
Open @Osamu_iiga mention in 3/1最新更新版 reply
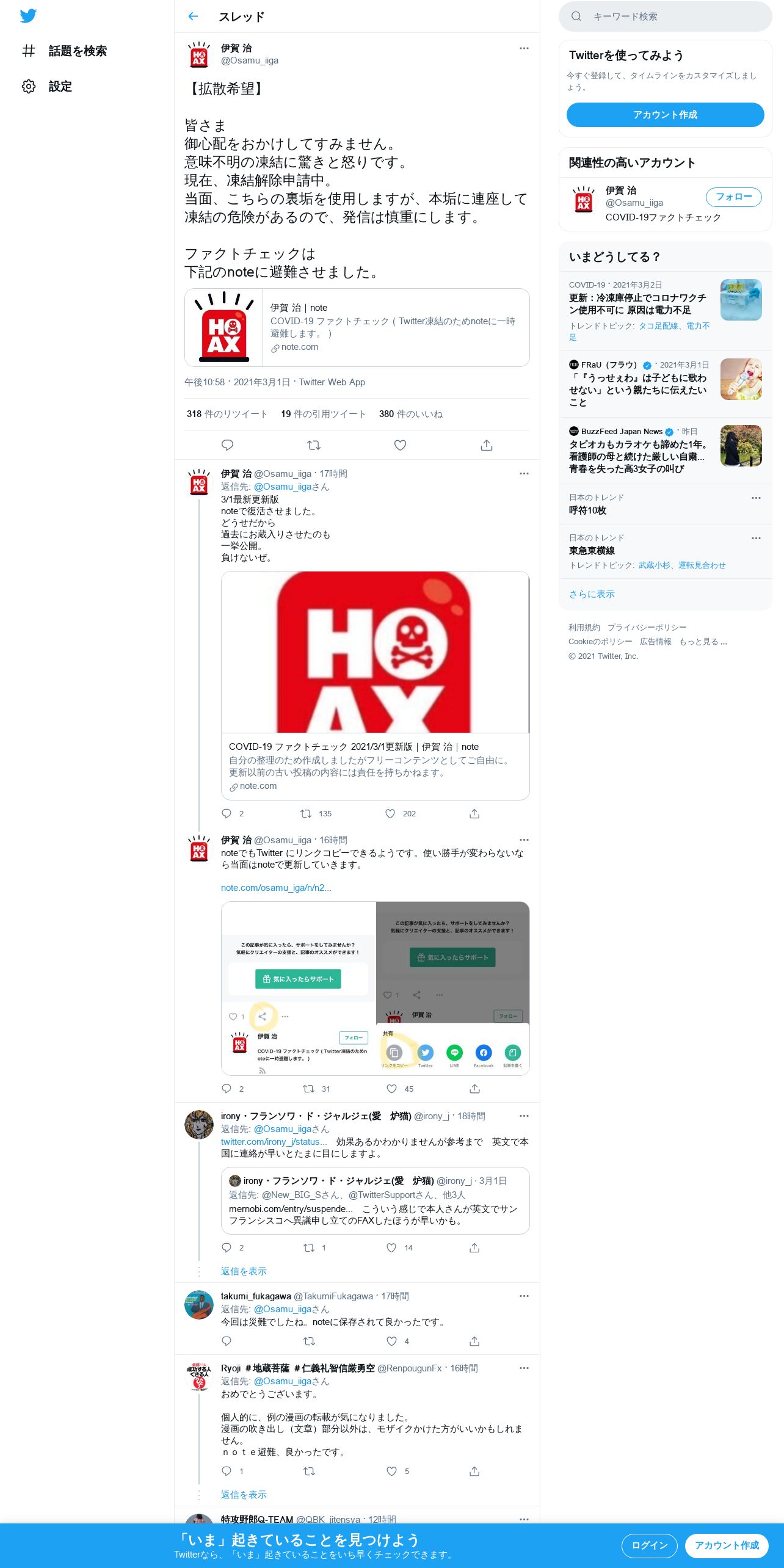coord(283,487)
